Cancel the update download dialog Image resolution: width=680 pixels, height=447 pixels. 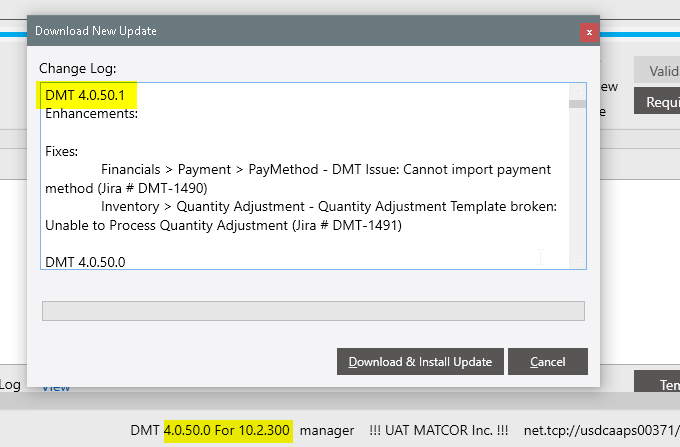[x=548, y=361]
